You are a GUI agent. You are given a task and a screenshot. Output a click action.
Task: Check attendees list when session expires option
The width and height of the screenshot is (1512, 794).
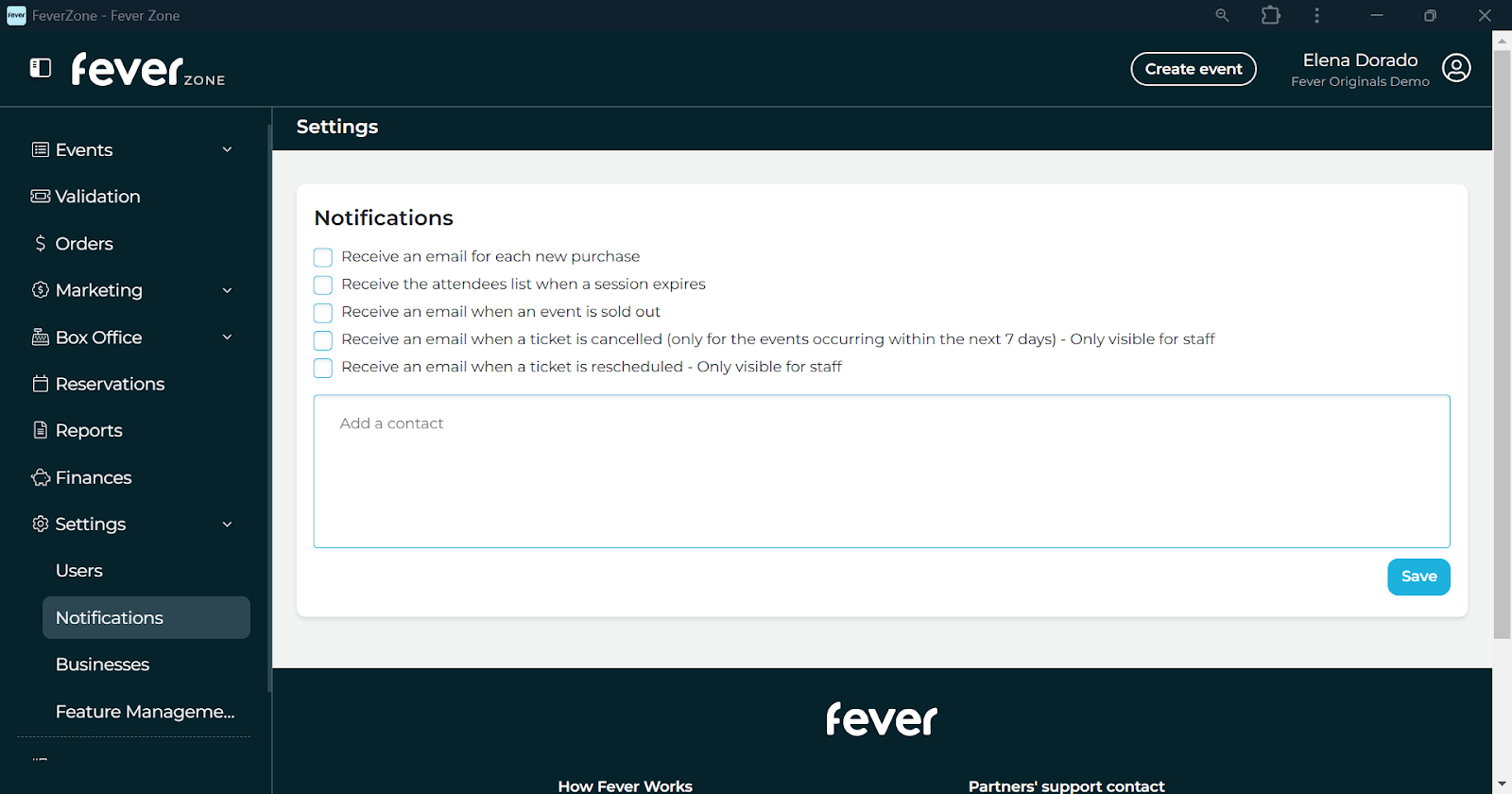click(323, 285)
